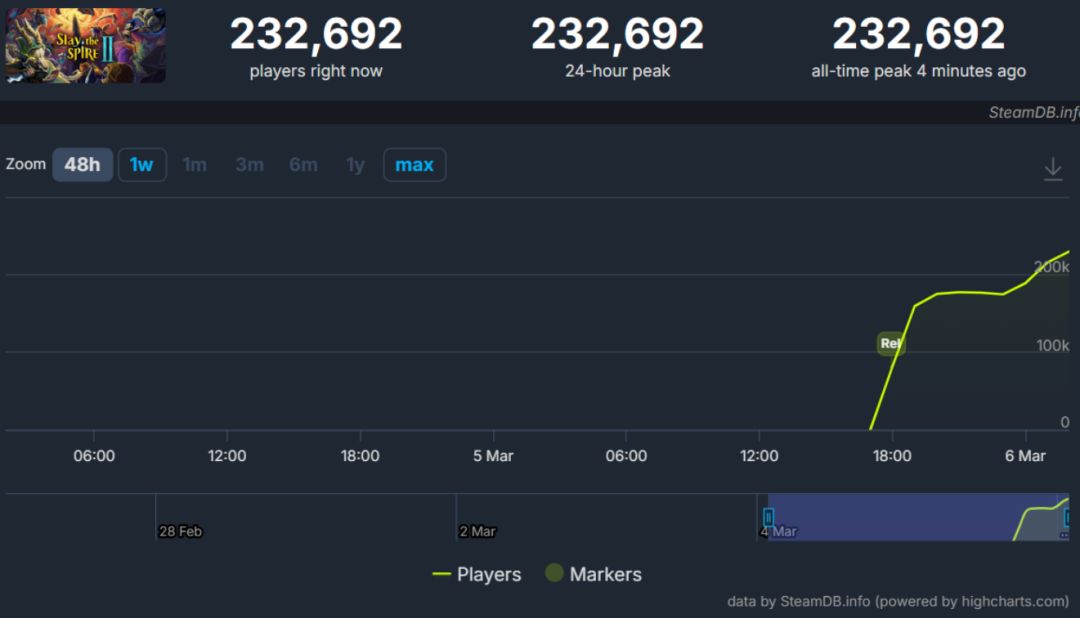Select the max zoom range
Viewport: 1080px width, 618px height.
415,165
